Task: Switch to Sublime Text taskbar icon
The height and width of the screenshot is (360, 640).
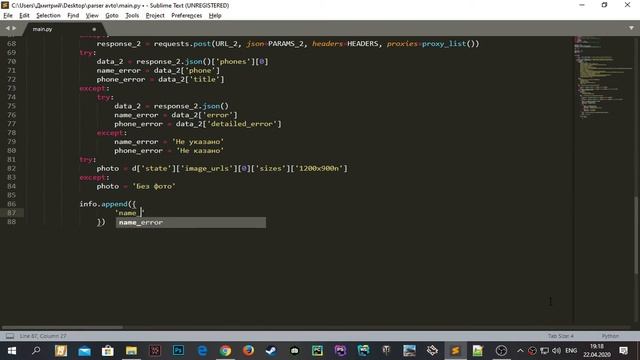Action: tap(455, 351)
